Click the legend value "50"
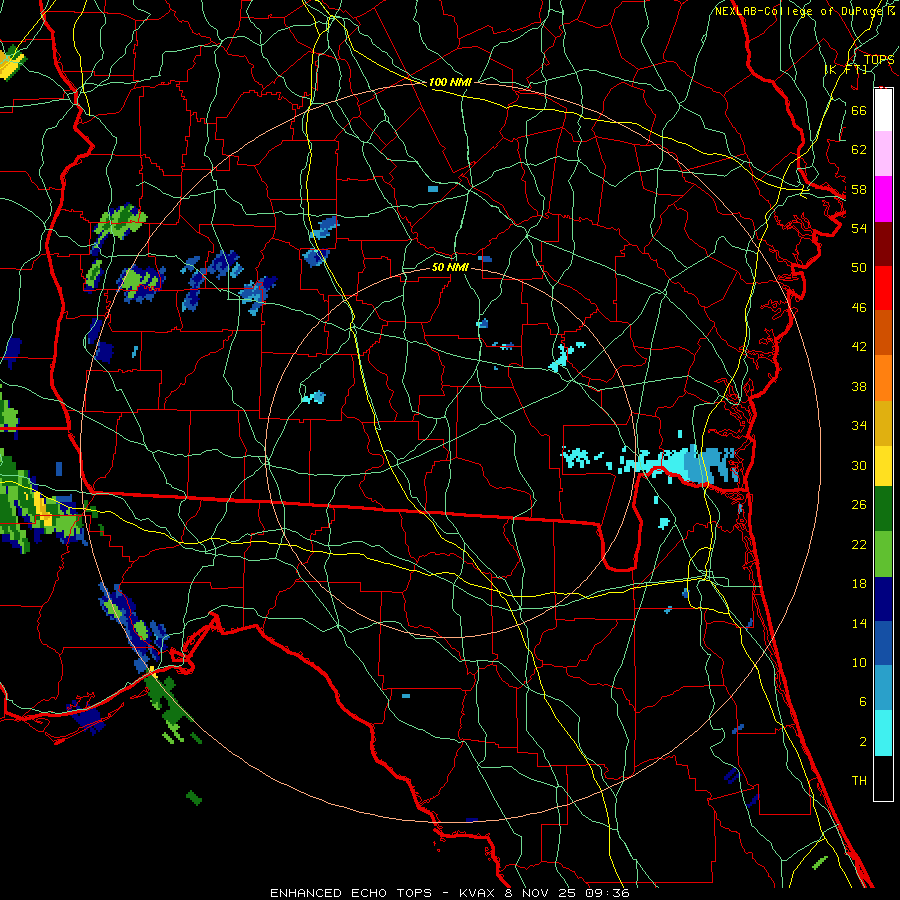900x900 pixels. coord(859,268)
